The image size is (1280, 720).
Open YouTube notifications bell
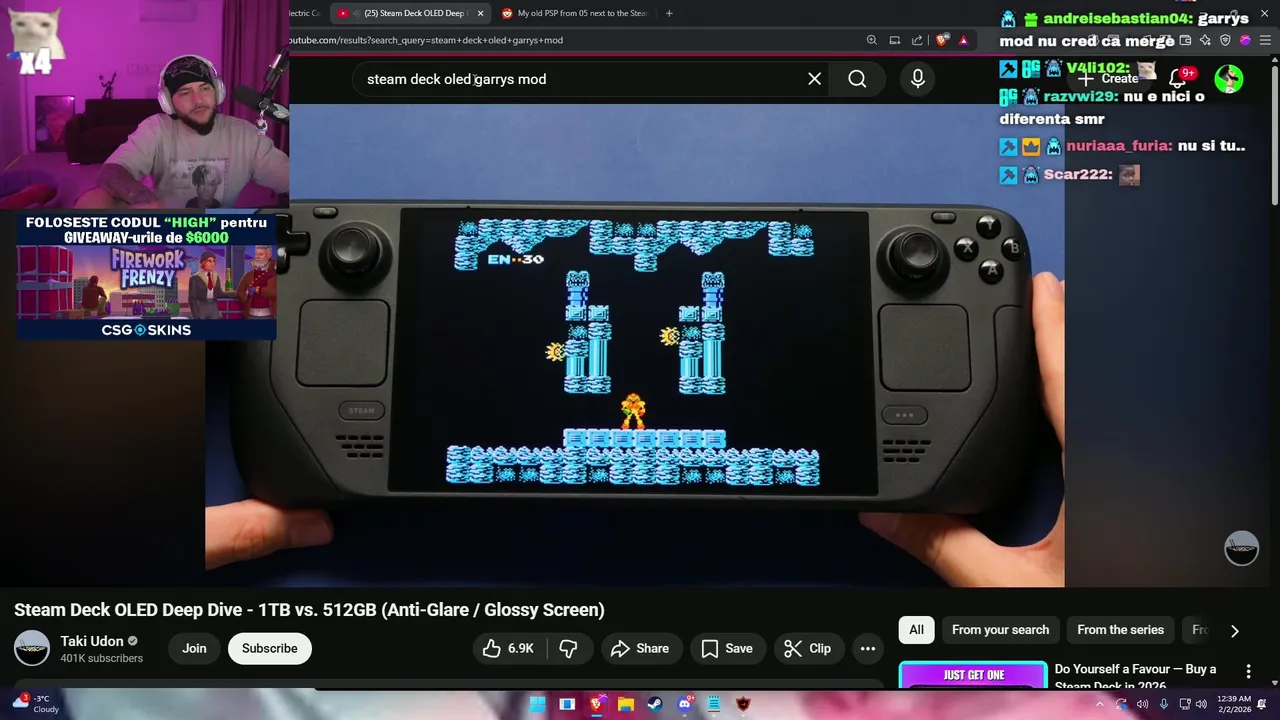click(x=1179, y=78)
